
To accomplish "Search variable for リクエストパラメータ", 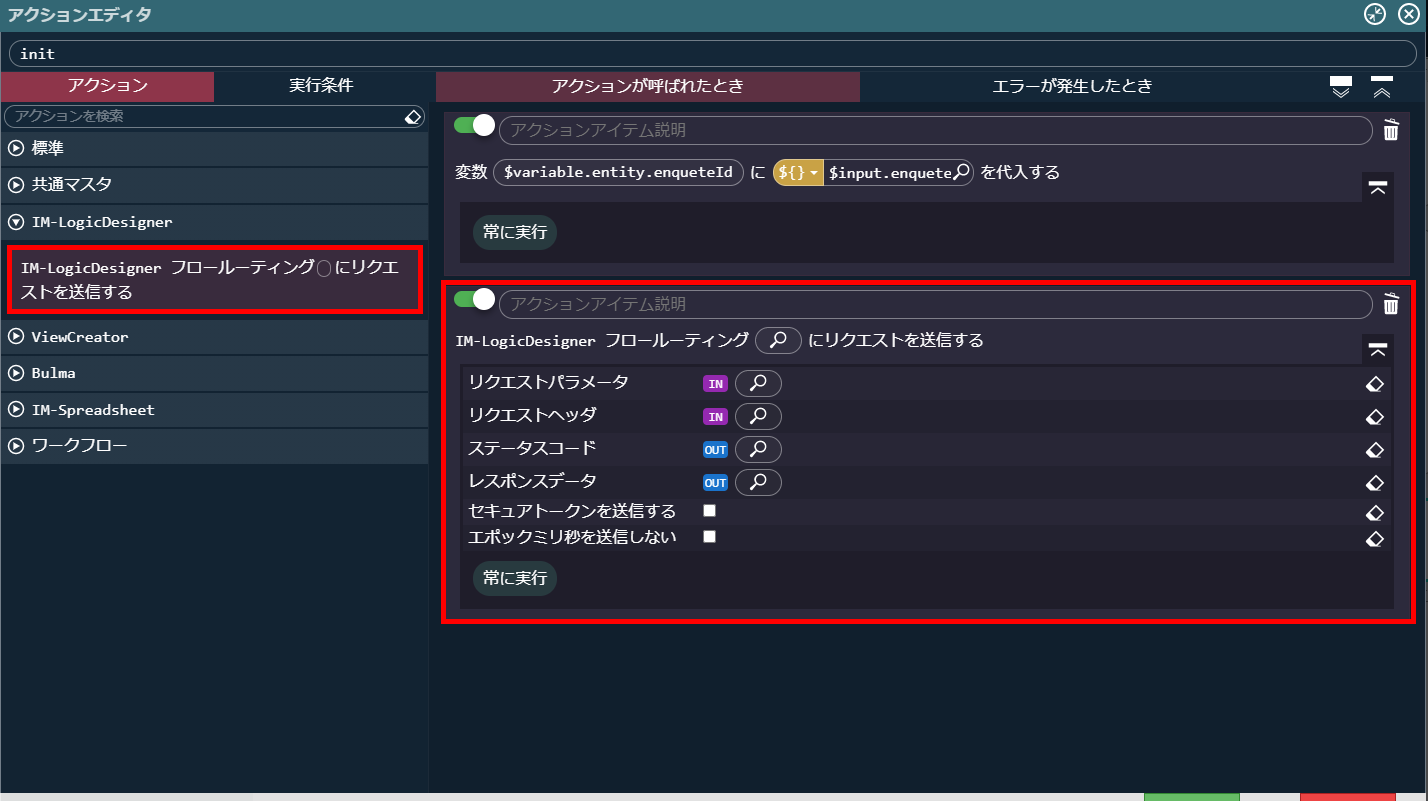I will [758, 383].
